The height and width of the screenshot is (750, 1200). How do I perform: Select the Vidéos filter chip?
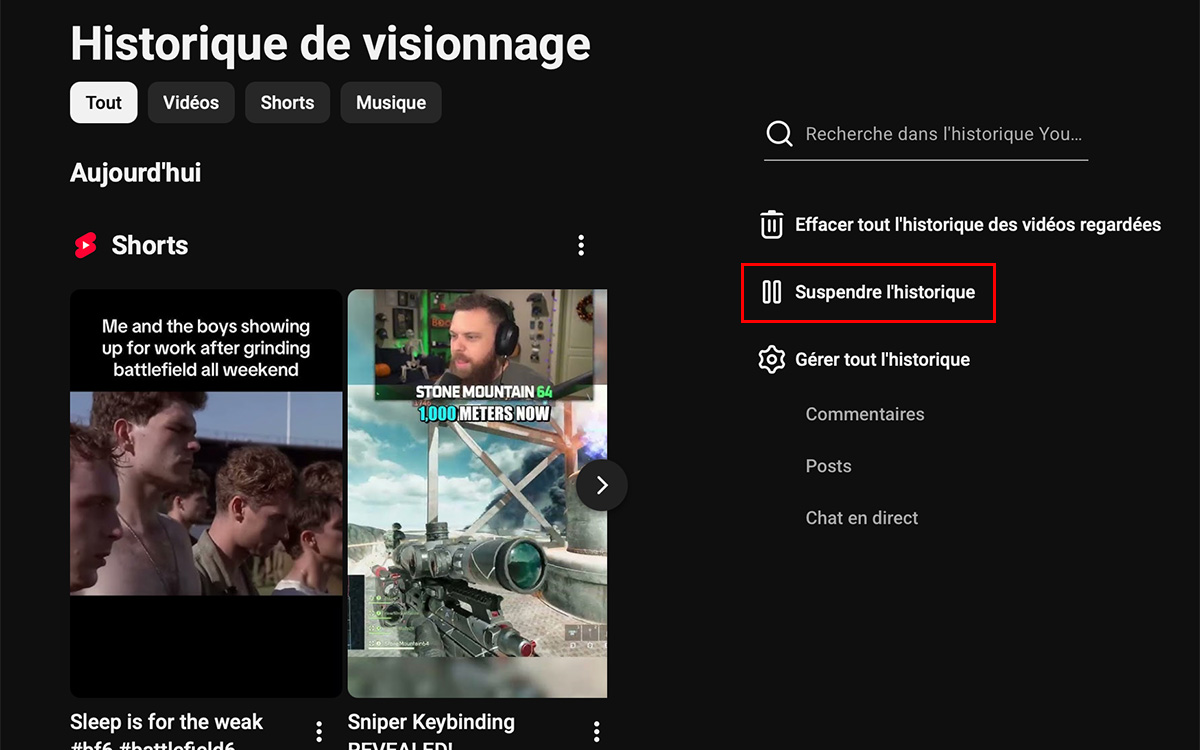[x=191, y=102]
